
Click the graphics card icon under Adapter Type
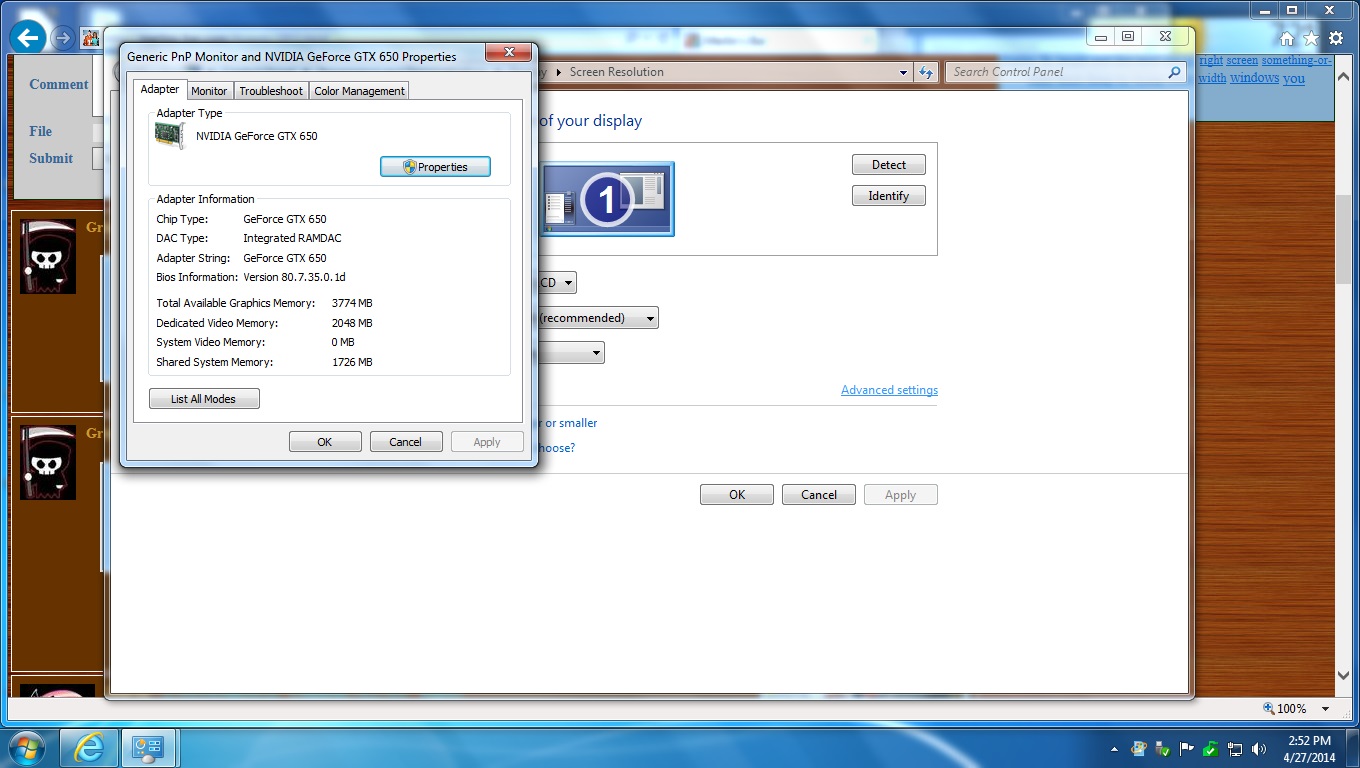[170, 136]
